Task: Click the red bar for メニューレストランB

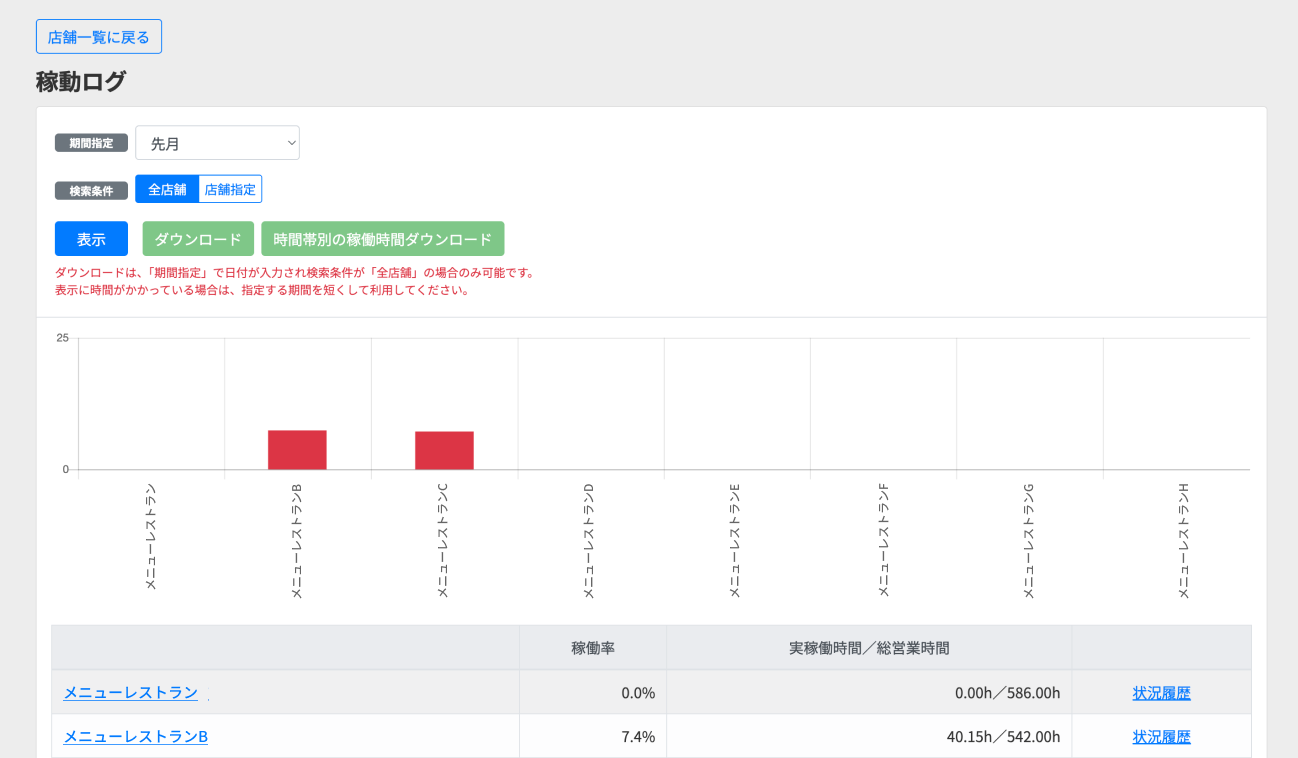Action: (297, 450)
